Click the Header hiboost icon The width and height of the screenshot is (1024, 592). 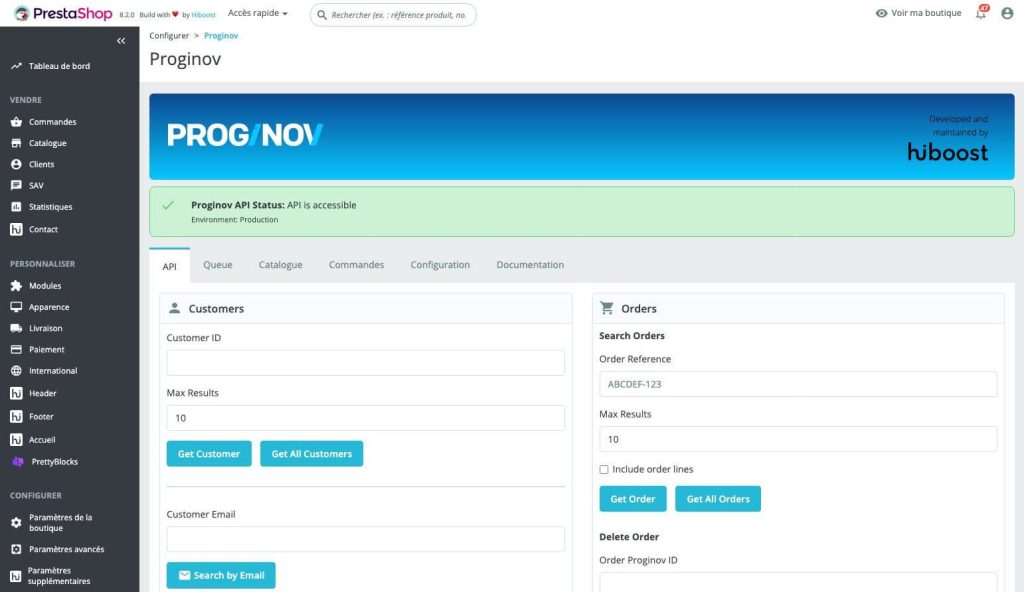[x=16, y=393]
